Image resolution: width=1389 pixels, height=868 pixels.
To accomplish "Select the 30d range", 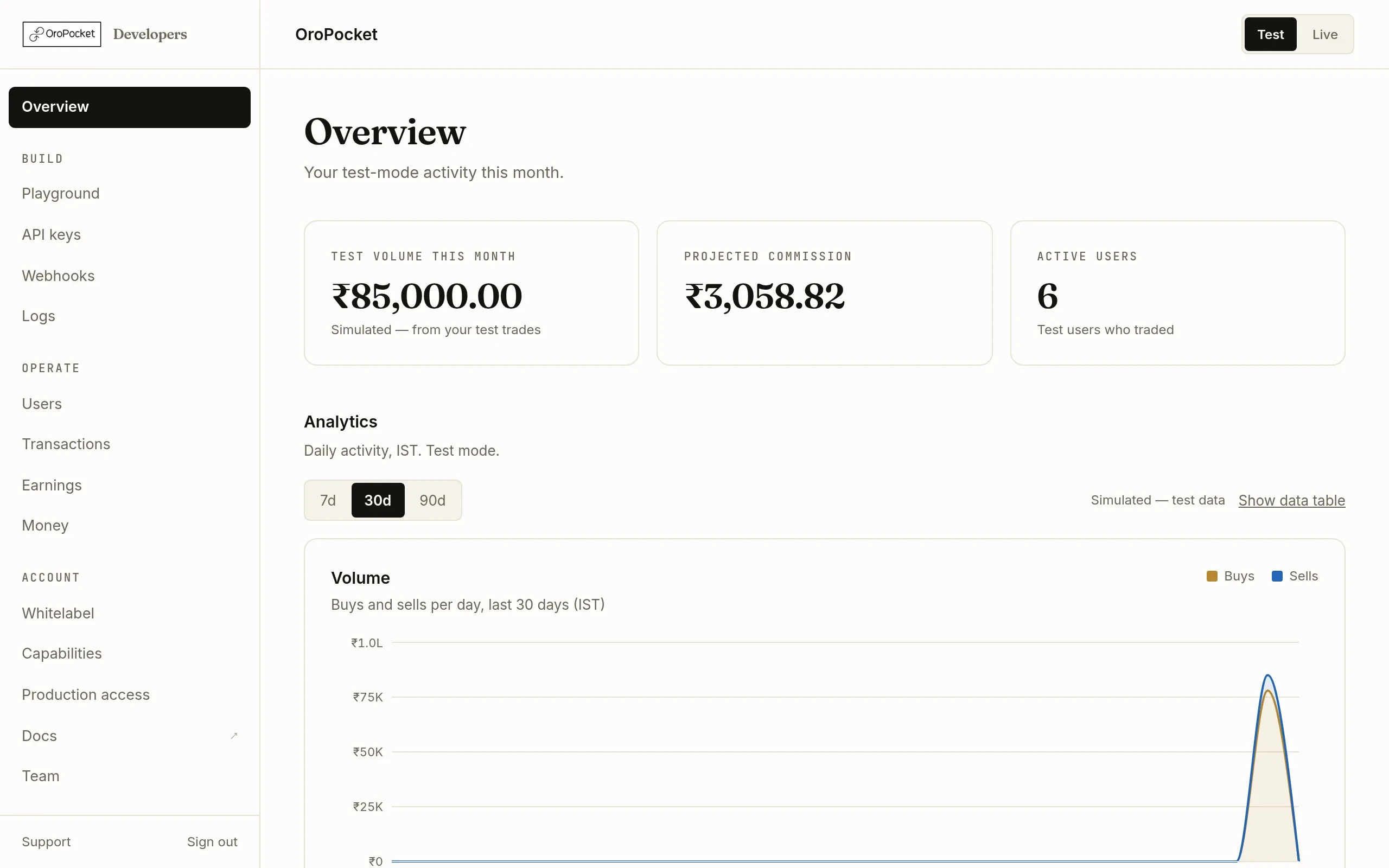I will tap(378, 500).
